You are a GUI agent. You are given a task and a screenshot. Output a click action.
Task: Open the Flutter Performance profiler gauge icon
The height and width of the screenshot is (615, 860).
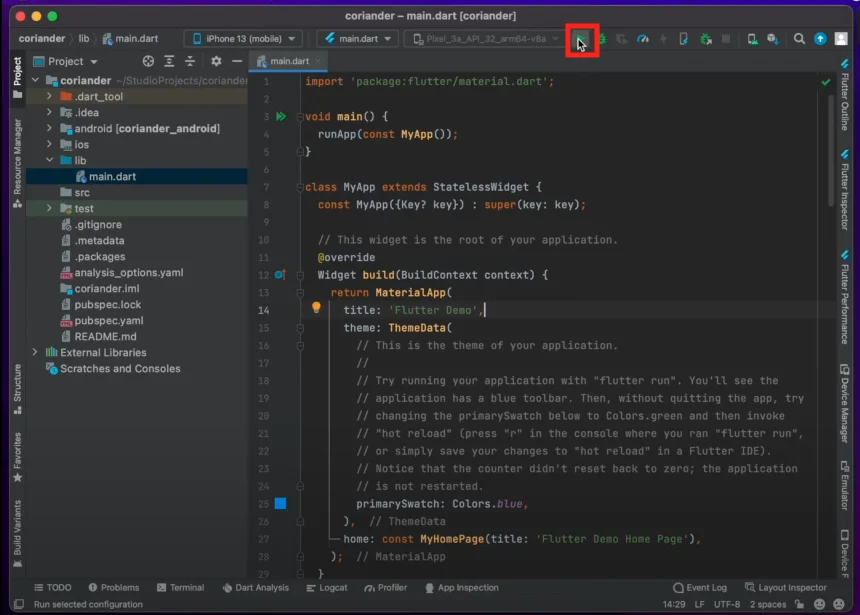coord(643,39)
